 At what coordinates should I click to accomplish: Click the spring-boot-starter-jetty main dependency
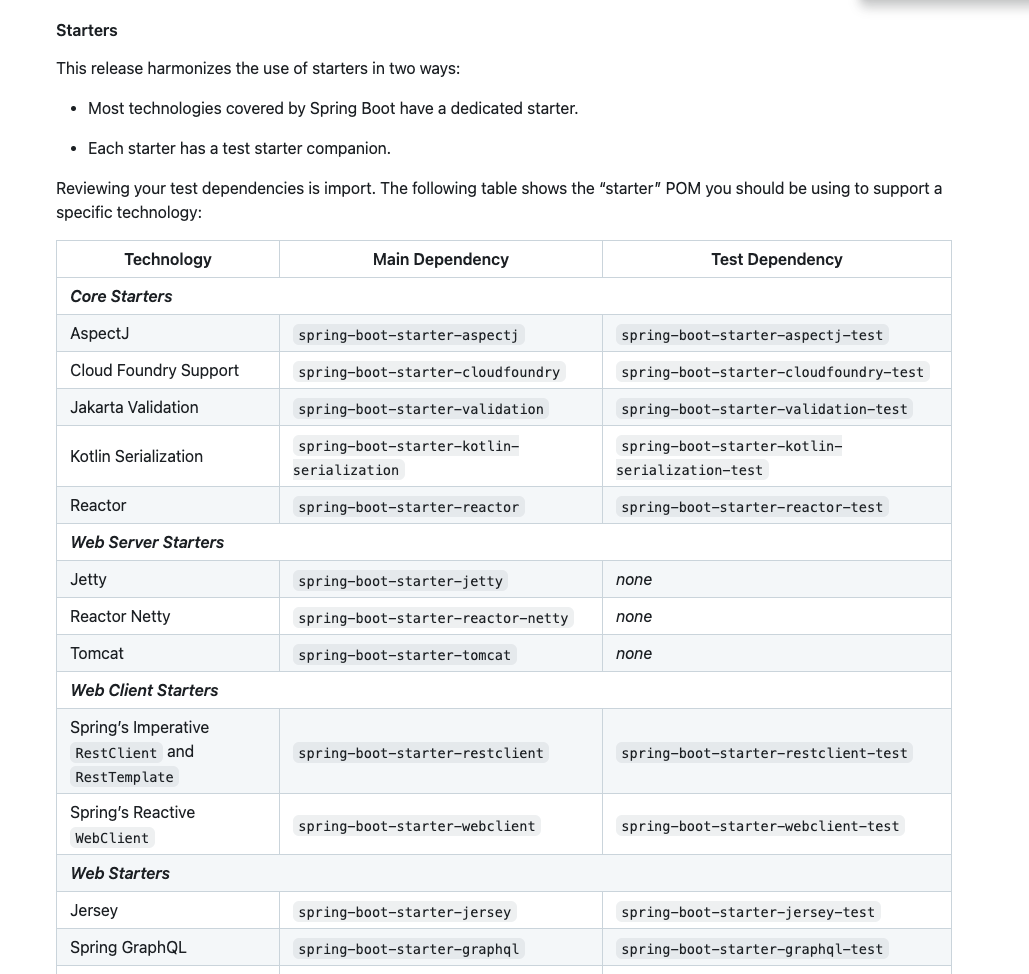pyautogui.click(x=400, y=581)
